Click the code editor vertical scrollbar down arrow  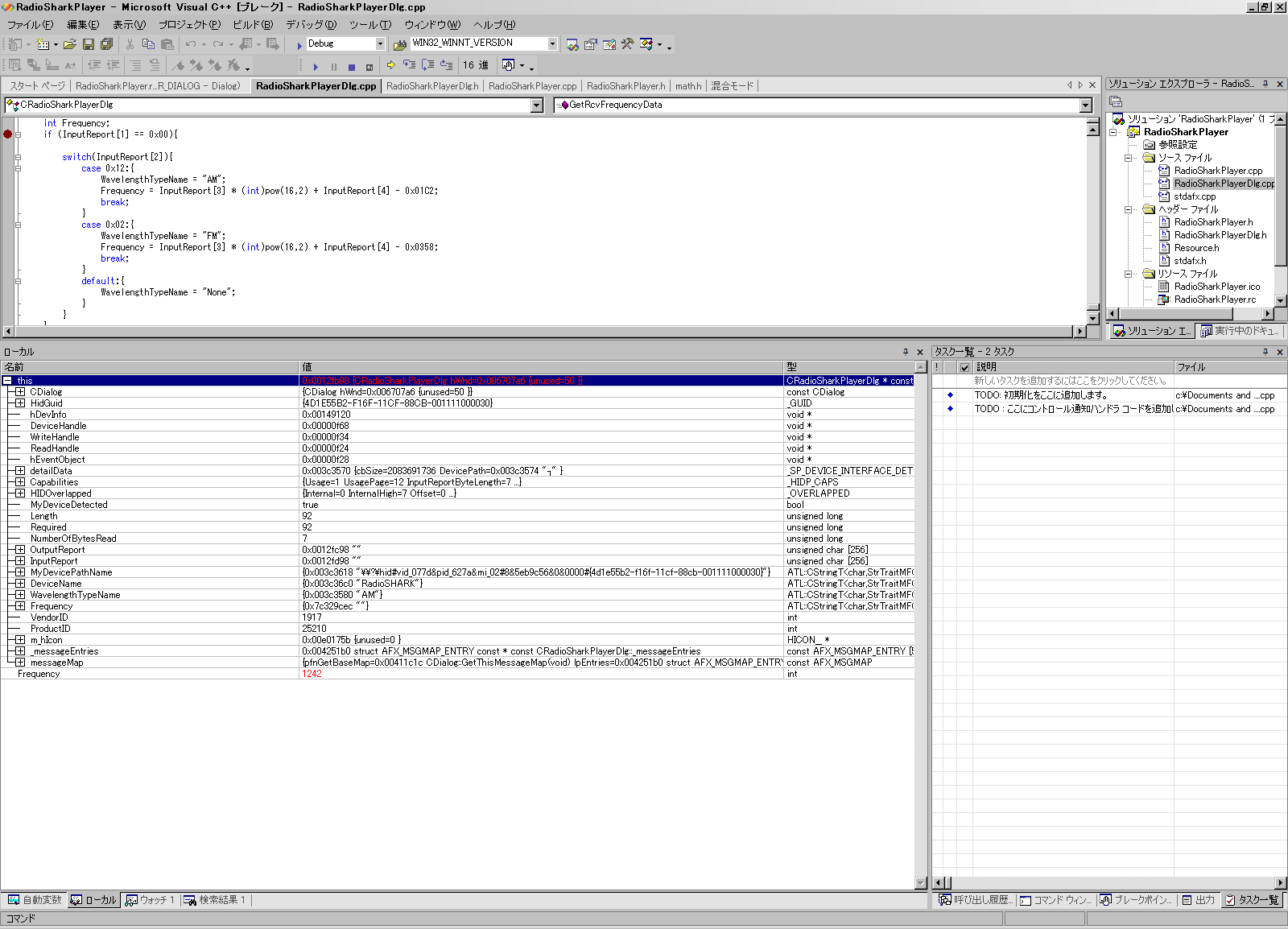point(1092,318)
